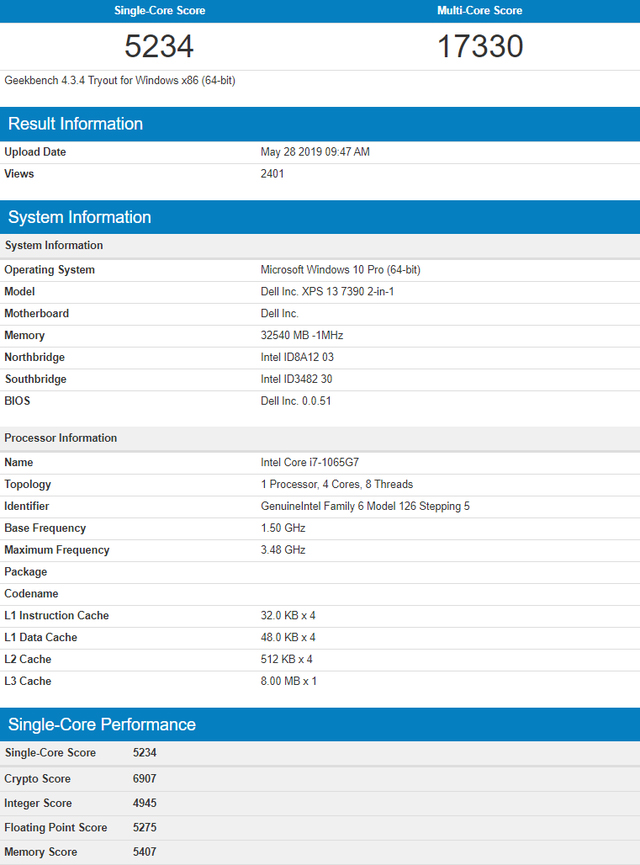Click the Single-Core Performance section header

click(x=320, y=724)
